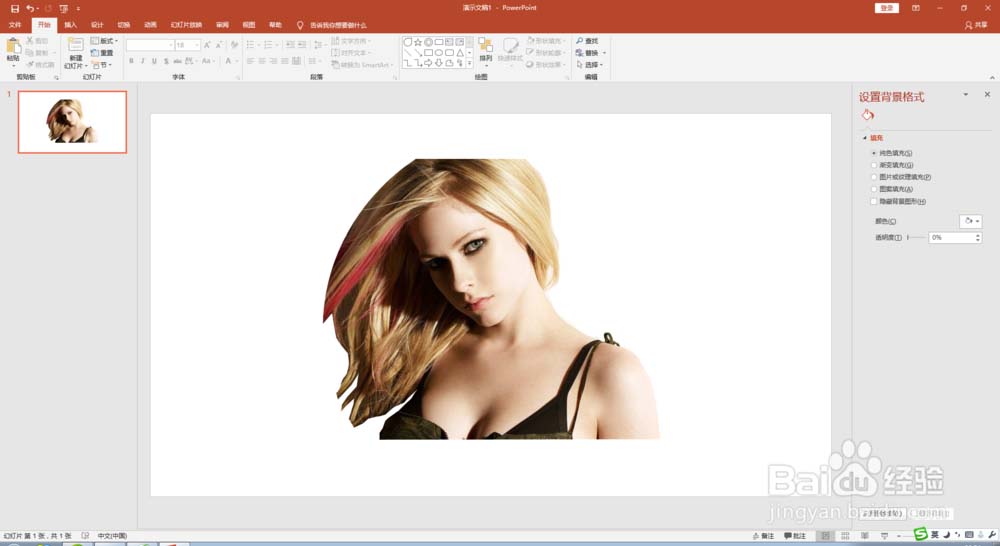Open the fill color (颜色) dropdown

(x=970, y=221)
